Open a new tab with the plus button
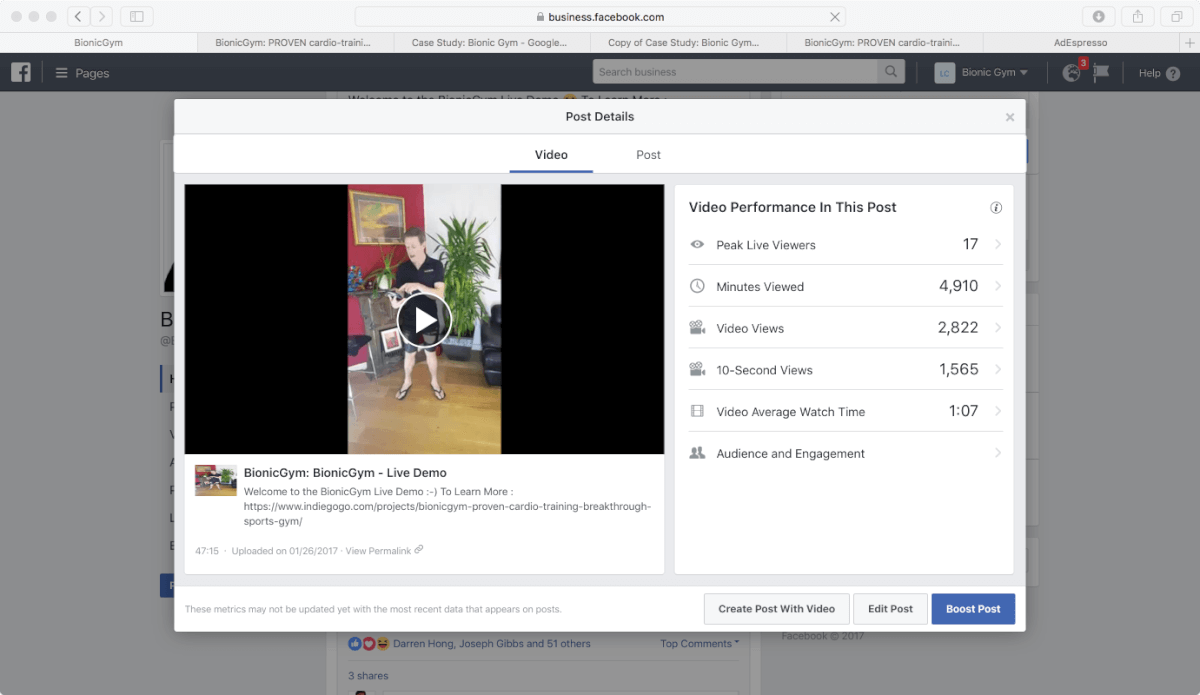Image resolution: width=1200 pixels, height=695 pixels. [x=1189, y=43]
